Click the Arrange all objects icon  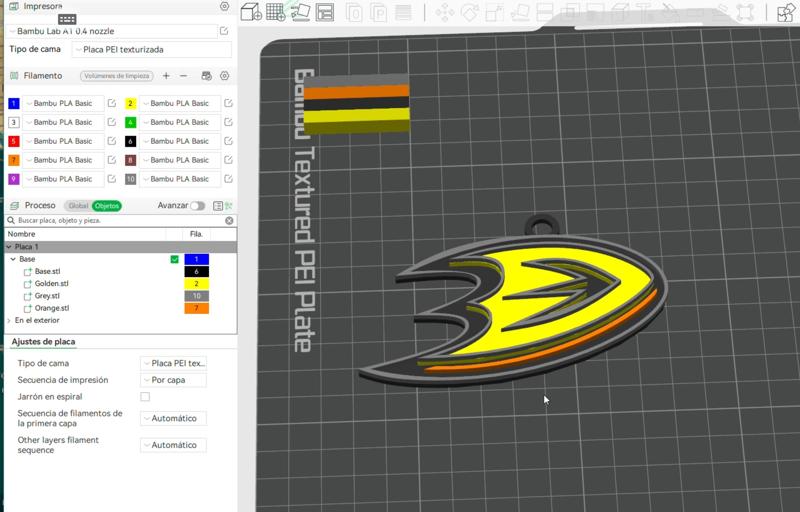click(324, 12)
